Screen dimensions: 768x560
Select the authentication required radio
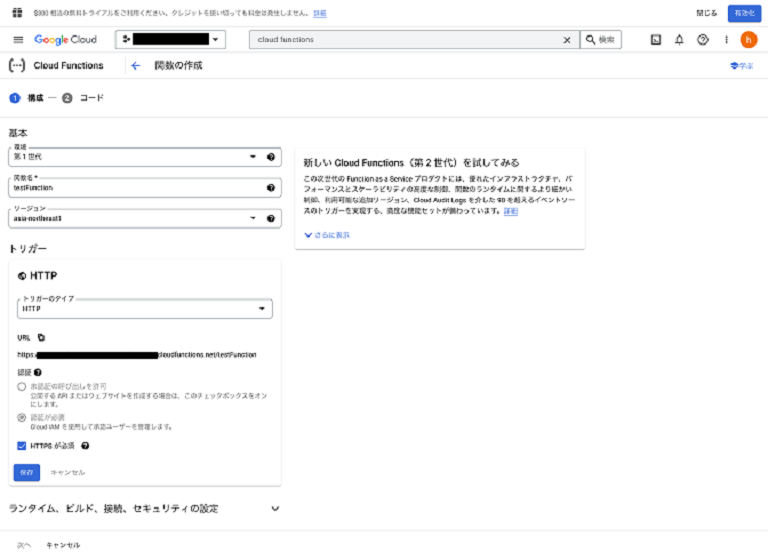[x=22, y=418]
